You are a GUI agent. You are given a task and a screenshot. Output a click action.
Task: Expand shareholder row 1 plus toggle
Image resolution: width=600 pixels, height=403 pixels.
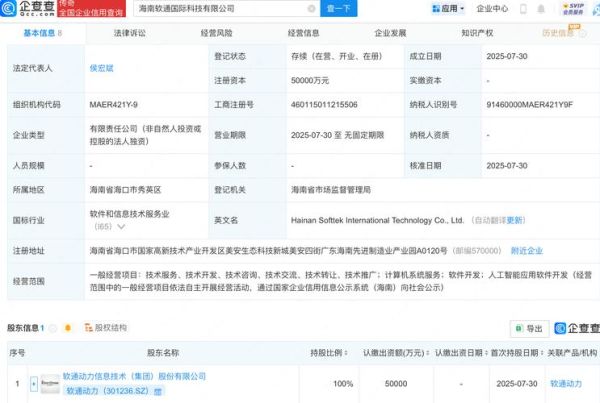[x=34, y=384]
